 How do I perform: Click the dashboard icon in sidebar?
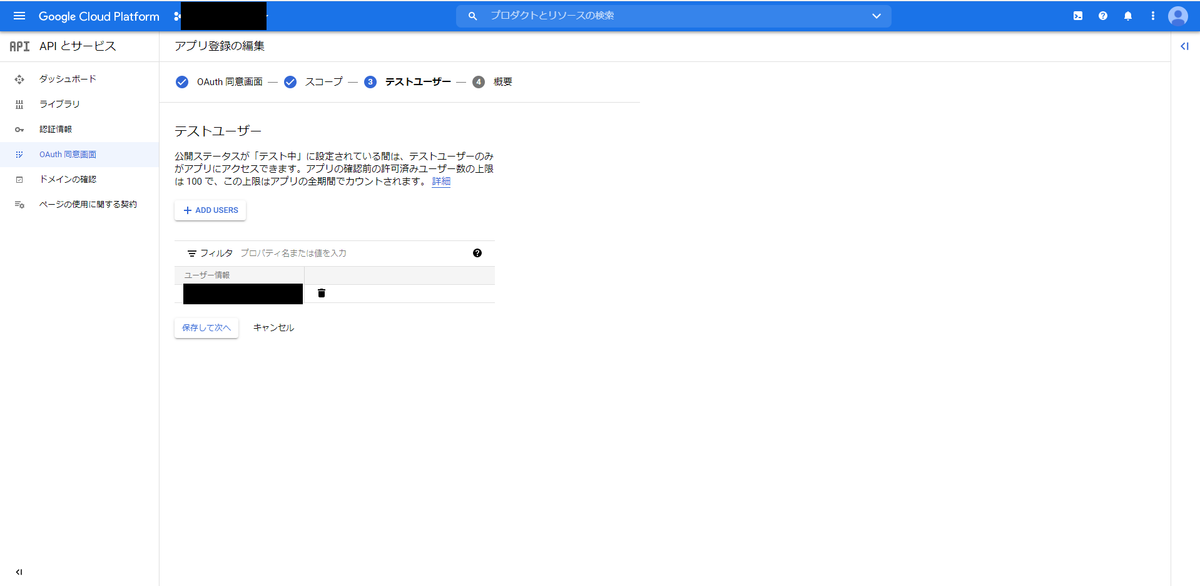(19, 79)
